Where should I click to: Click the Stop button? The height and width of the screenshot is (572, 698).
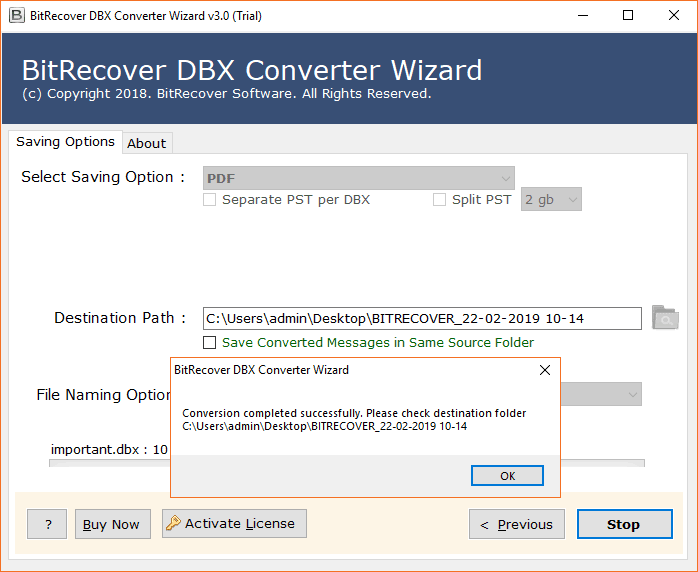tap(625, 524)
